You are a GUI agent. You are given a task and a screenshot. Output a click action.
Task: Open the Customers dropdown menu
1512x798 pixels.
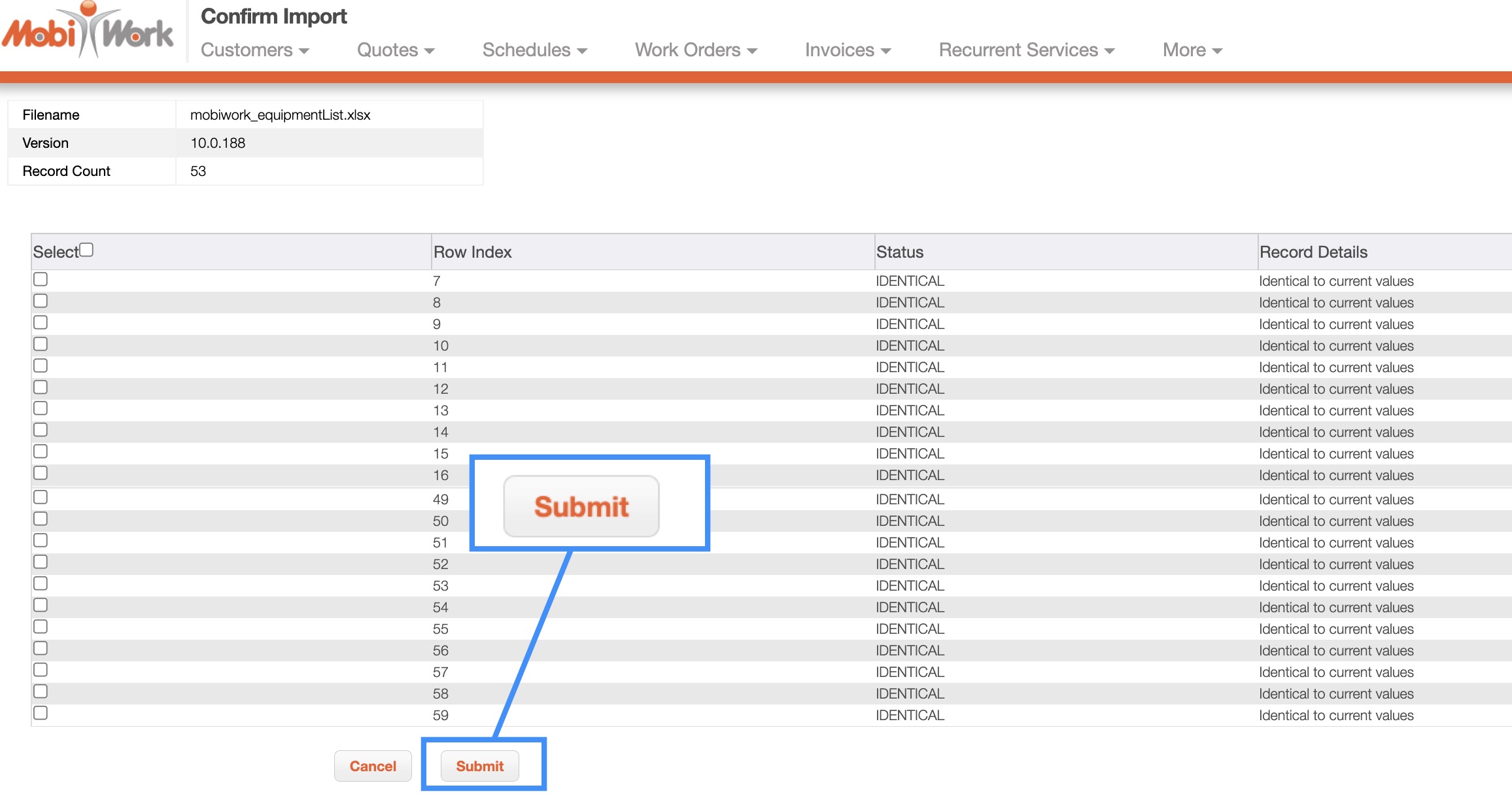click(254, 50)
